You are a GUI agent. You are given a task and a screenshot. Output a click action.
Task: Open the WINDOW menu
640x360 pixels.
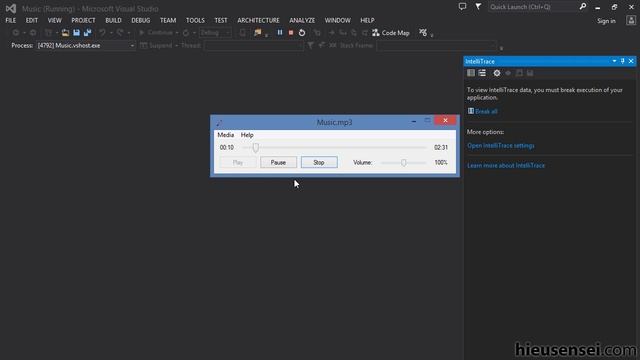click(338, 20)
